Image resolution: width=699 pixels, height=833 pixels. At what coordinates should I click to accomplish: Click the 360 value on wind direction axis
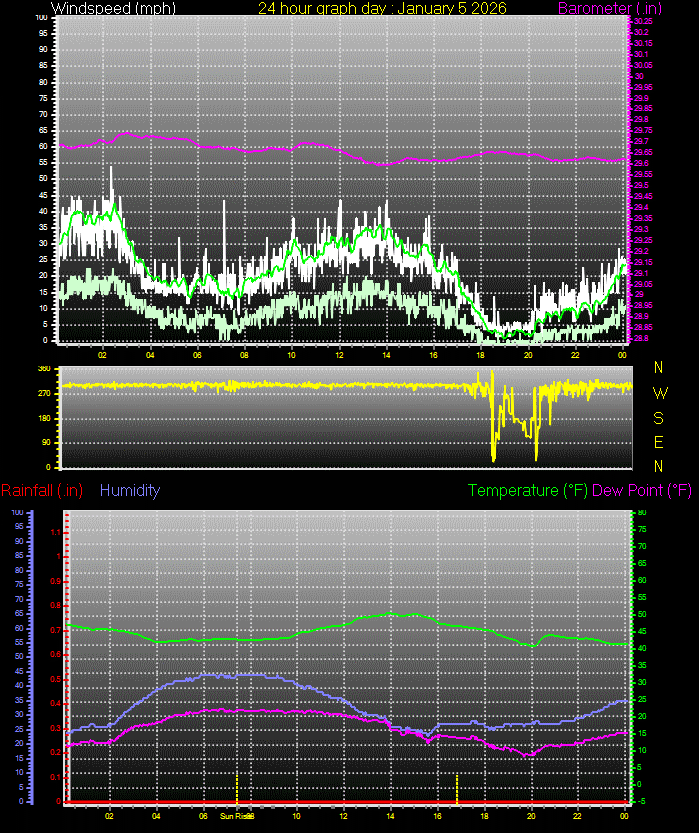pos(44,369)
